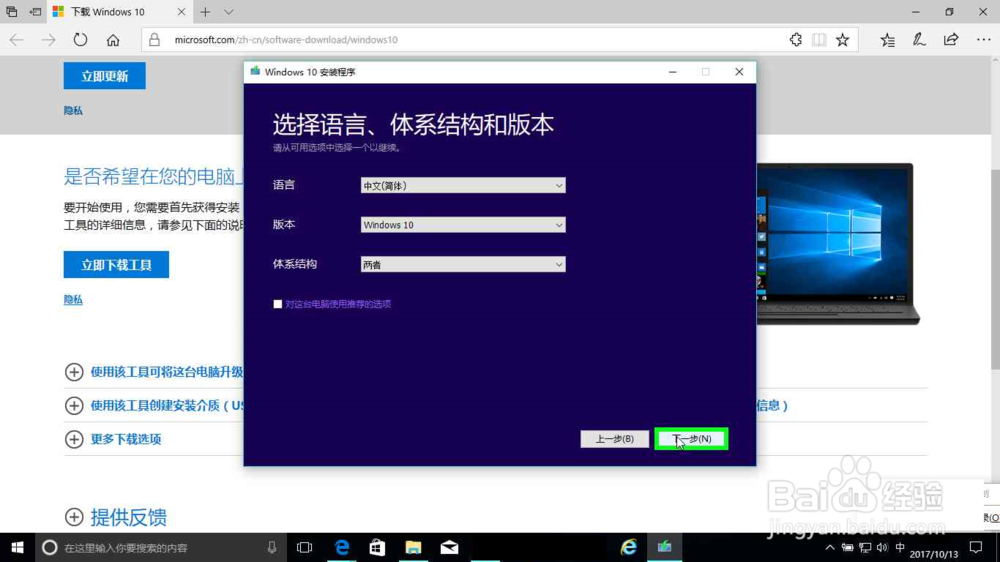Image resolution: width=1000 pixels, height=562 pixels.
Task: Click the 上一步(B) button
Action: click(x=614, y=439)
